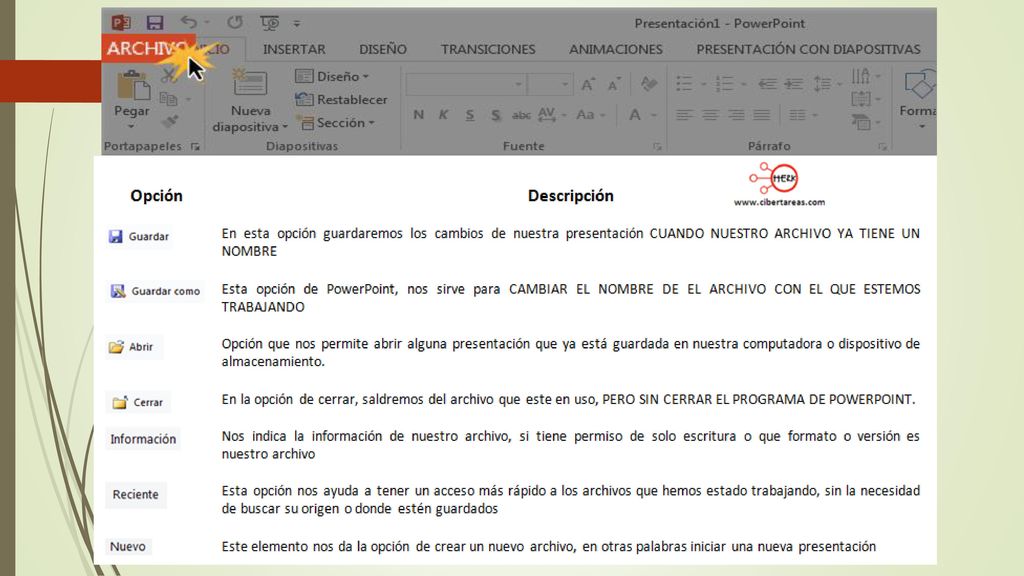Align the paragraph to the right
This screenshot has width=1024, height=576.
click(736, 115)
